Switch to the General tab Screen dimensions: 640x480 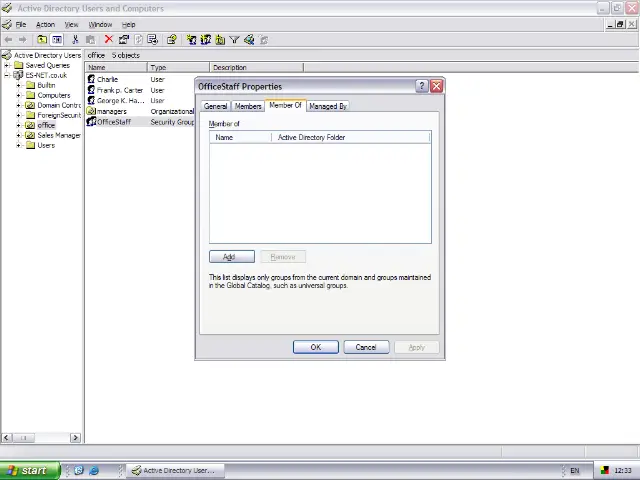click(x=216, y=106)
